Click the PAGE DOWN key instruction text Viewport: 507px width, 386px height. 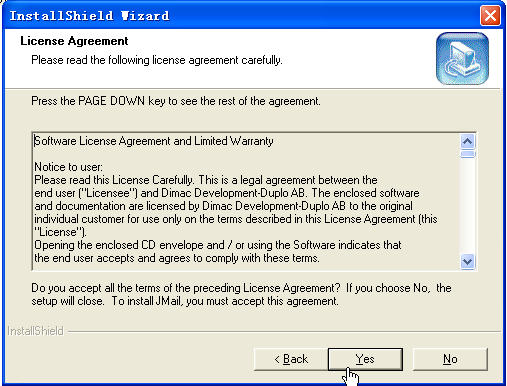(x=176, y=101)
